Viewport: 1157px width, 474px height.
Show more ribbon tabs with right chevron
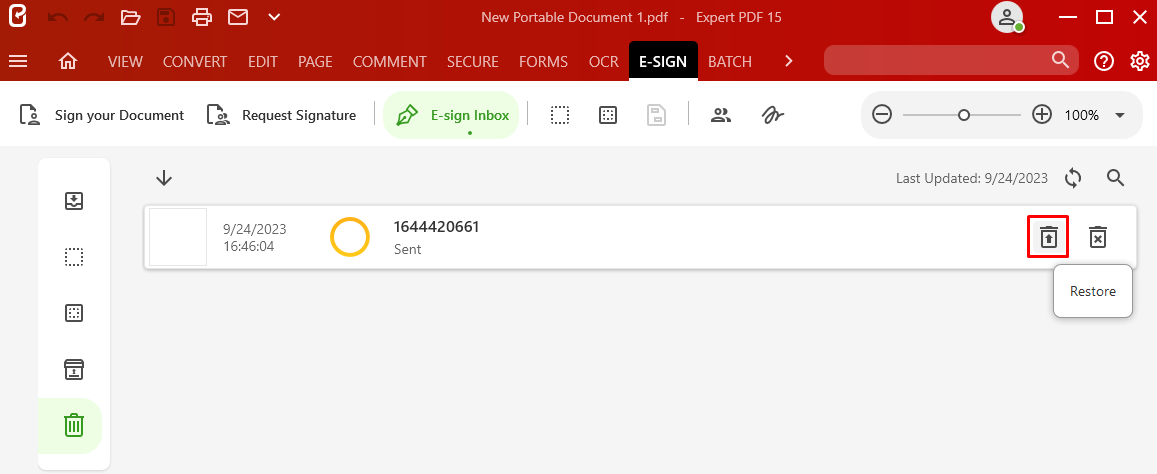click(x=789, y=61)
